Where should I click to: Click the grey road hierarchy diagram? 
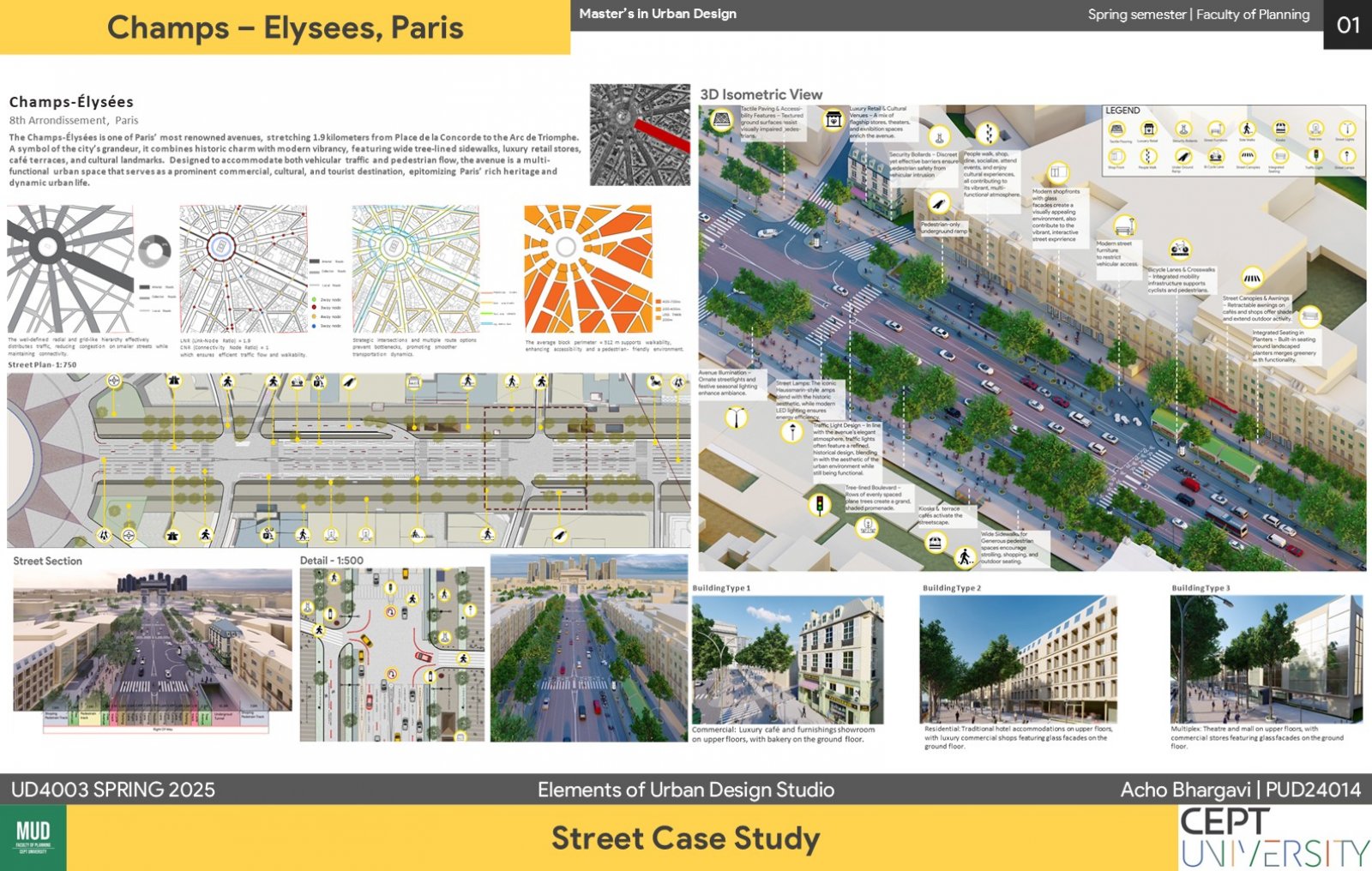pos(70,268)
